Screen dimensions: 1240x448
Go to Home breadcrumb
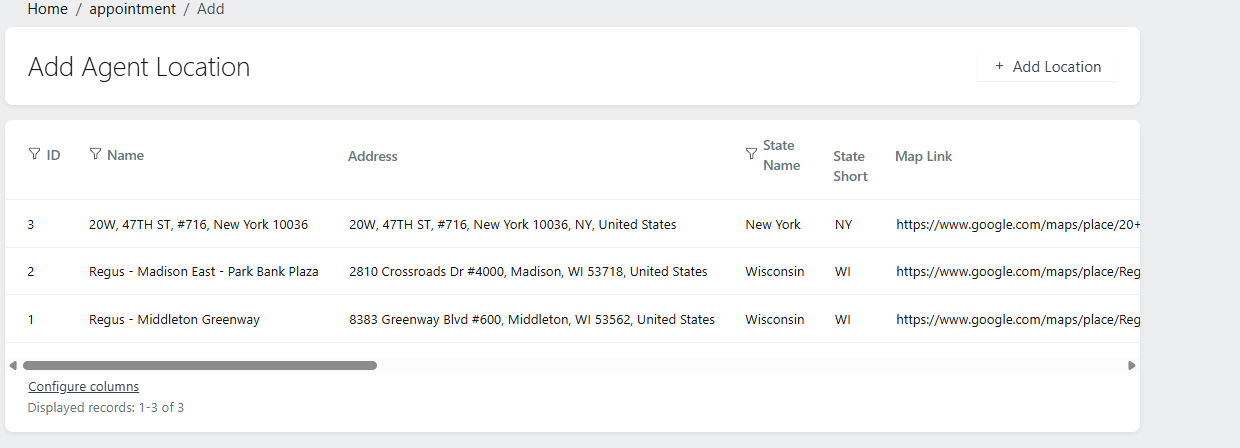pyautogui.click(x=48, y=9)
